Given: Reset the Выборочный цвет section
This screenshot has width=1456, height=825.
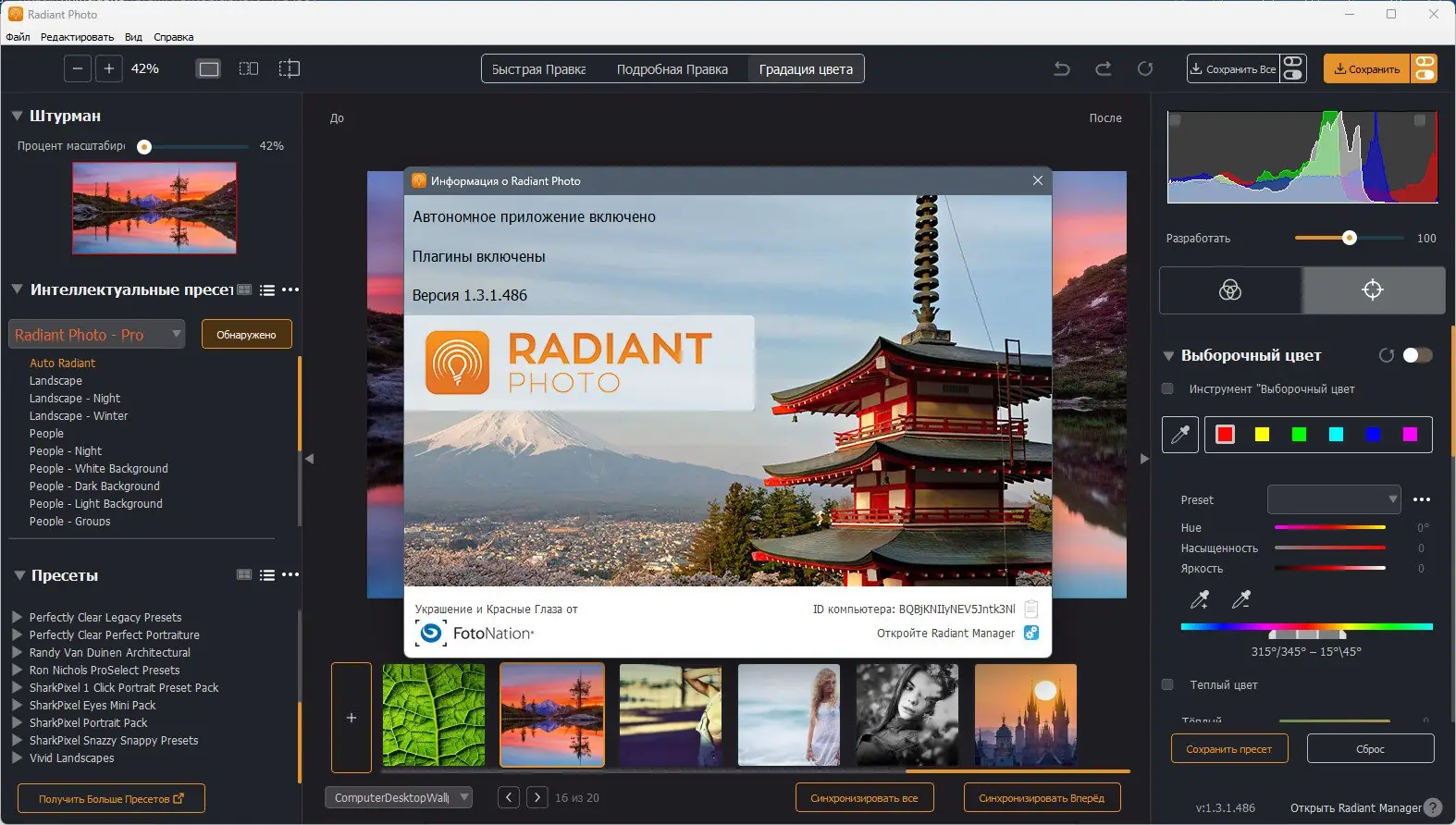Looking at the screenshot, I should [1387, 355].
